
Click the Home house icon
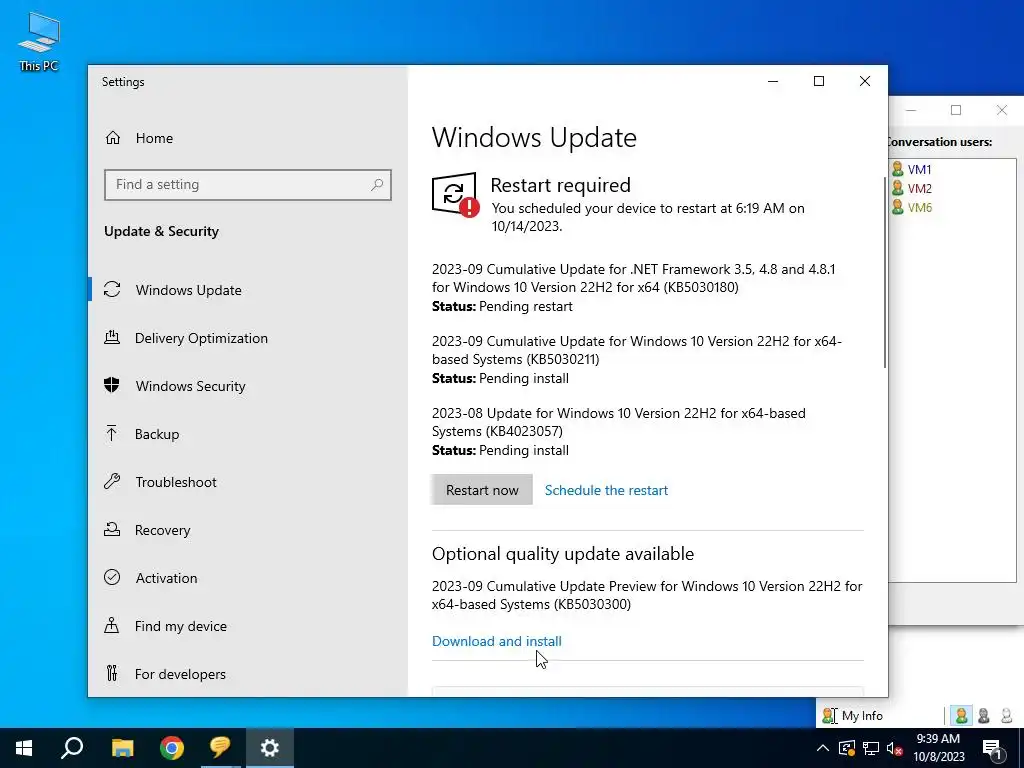113,138
